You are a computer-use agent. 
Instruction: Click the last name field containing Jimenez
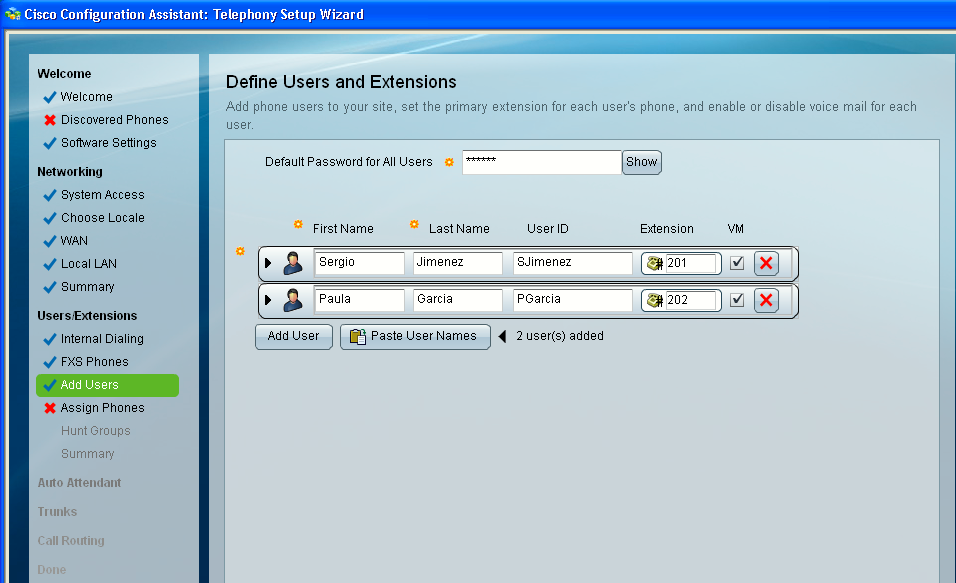[x=458, y=263]
